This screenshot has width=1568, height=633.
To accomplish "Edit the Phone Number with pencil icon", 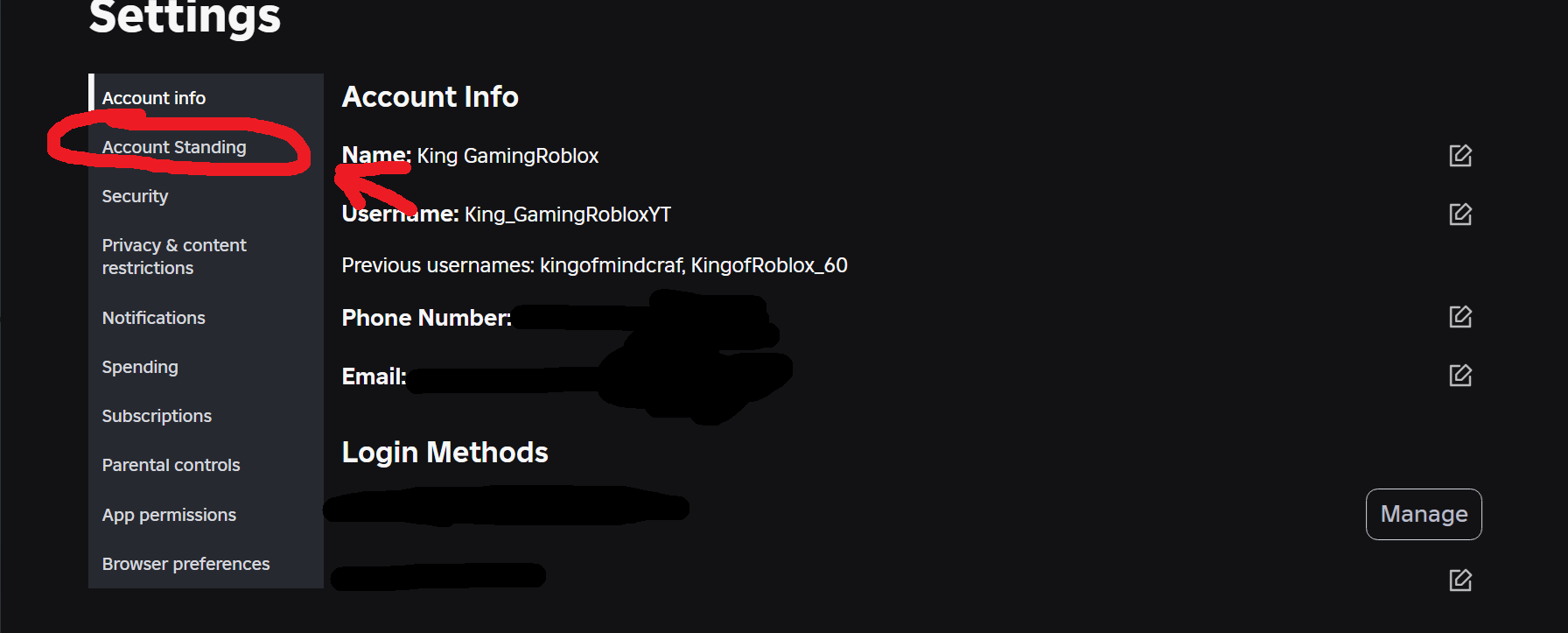I will pyautogui.click(x=1460, y=317).
